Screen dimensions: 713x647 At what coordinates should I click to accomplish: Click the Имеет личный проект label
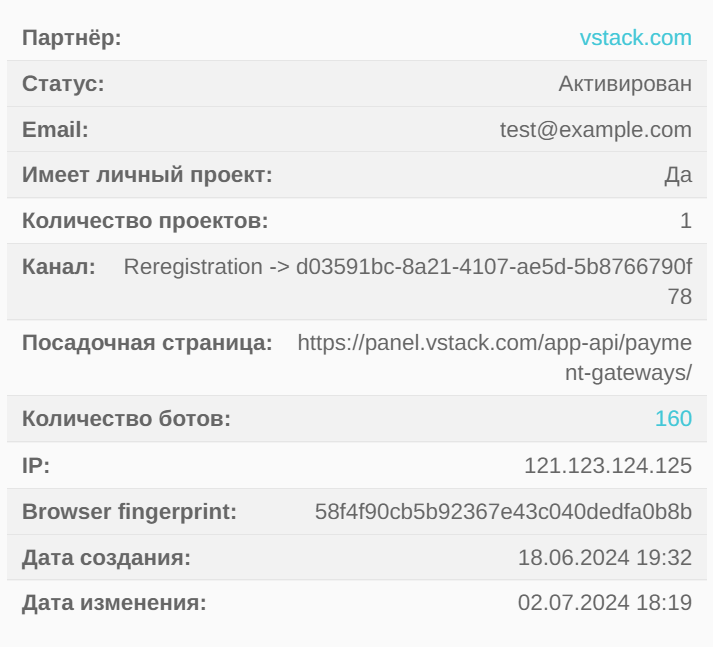tap(147, 175)
